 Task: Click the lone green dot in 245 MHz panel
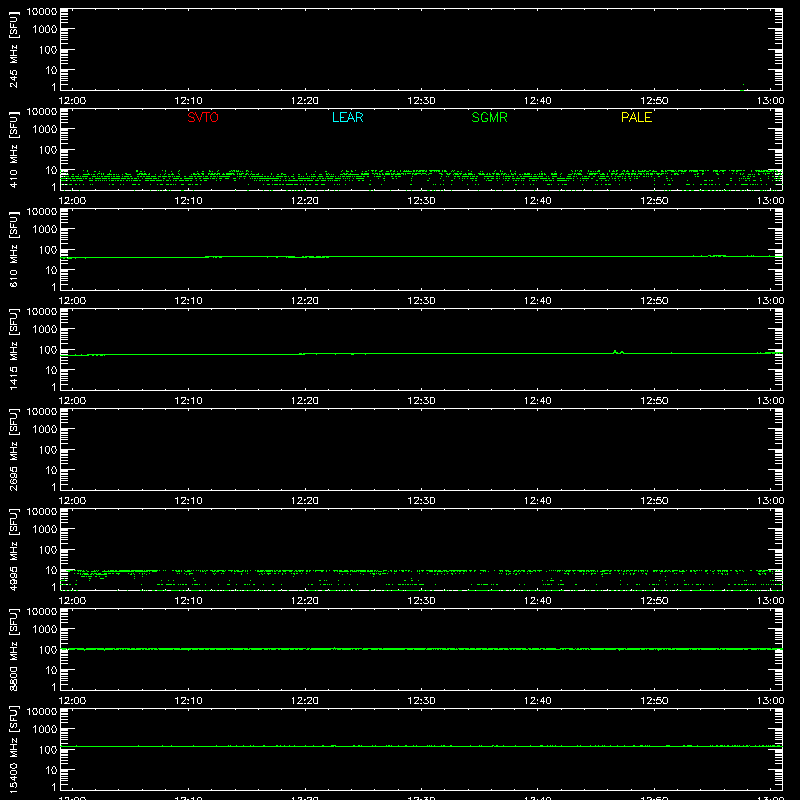coord(743,85)
